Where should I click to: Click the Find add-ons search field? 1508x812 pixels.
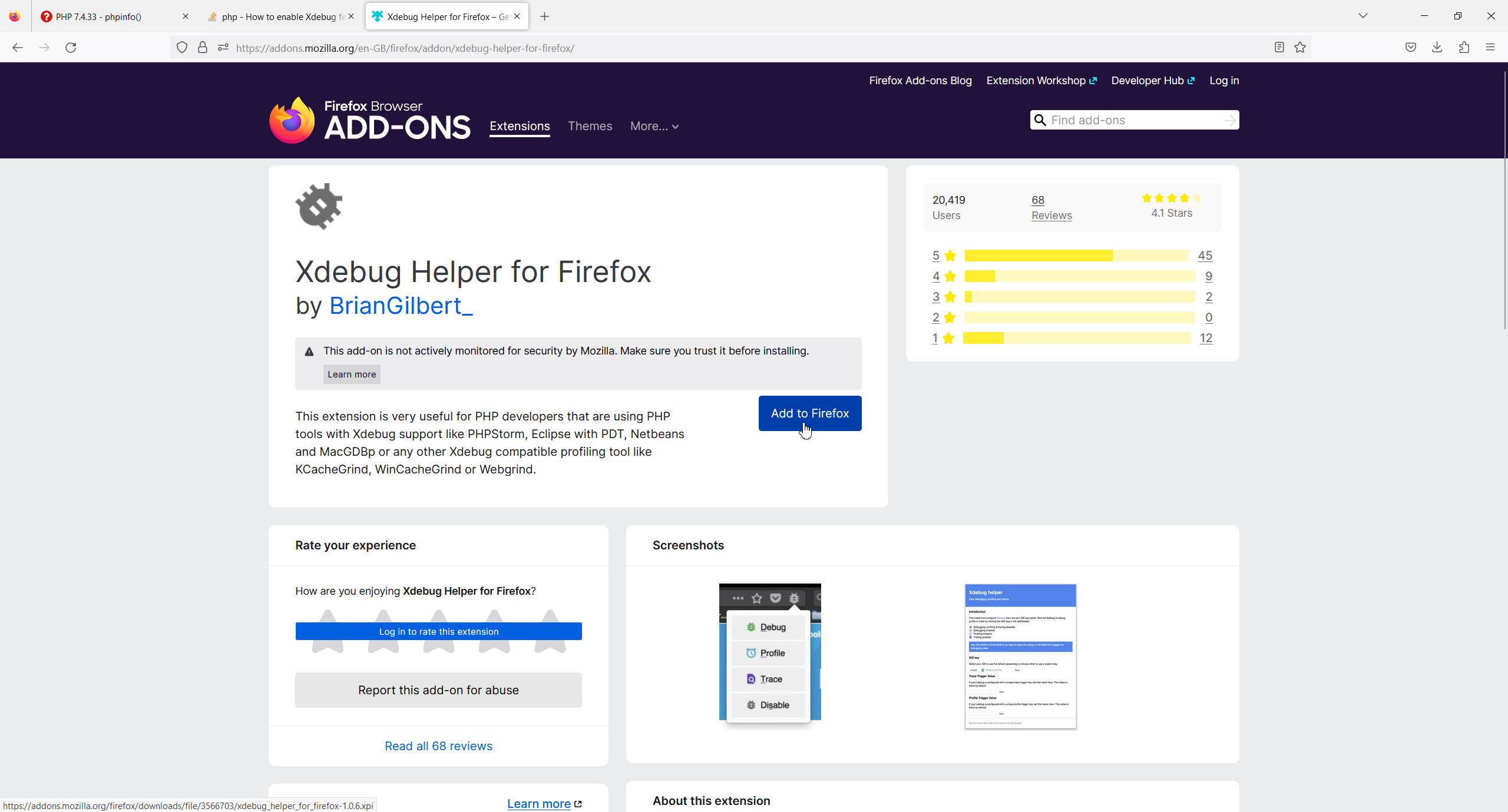pos(1134,120)
